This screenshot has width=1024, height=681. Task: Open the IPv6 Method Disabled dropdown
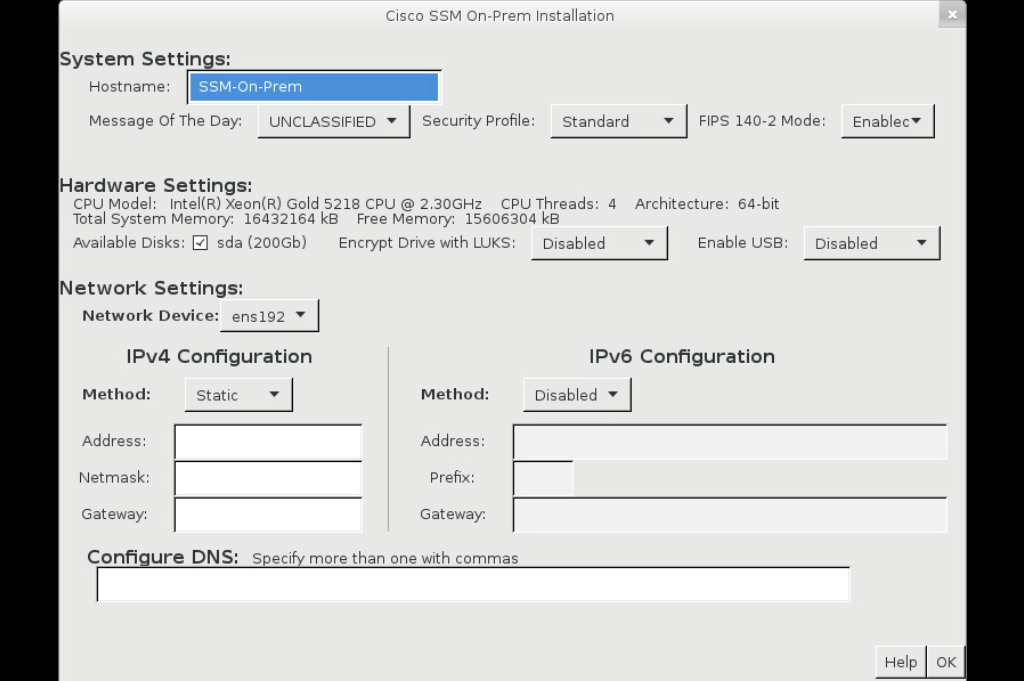[x=577, y=395]
